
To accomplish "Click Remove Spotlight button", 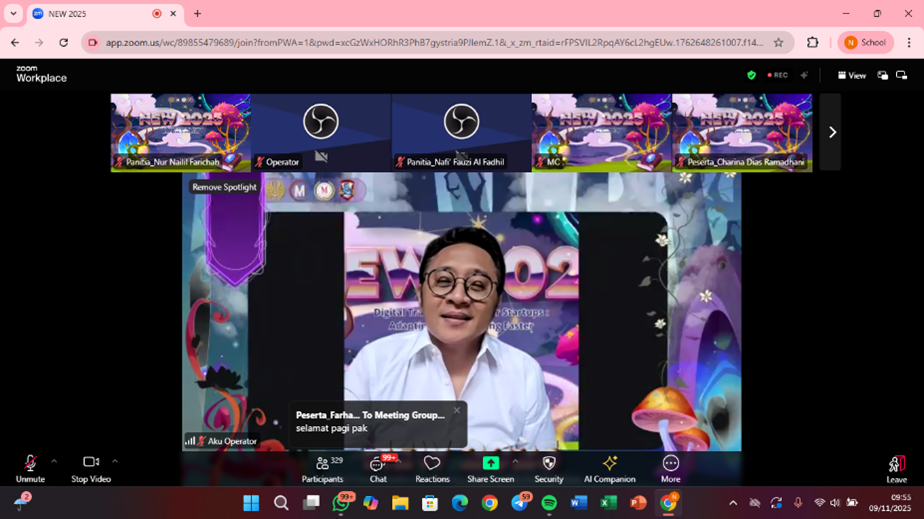I will (224, 187).
